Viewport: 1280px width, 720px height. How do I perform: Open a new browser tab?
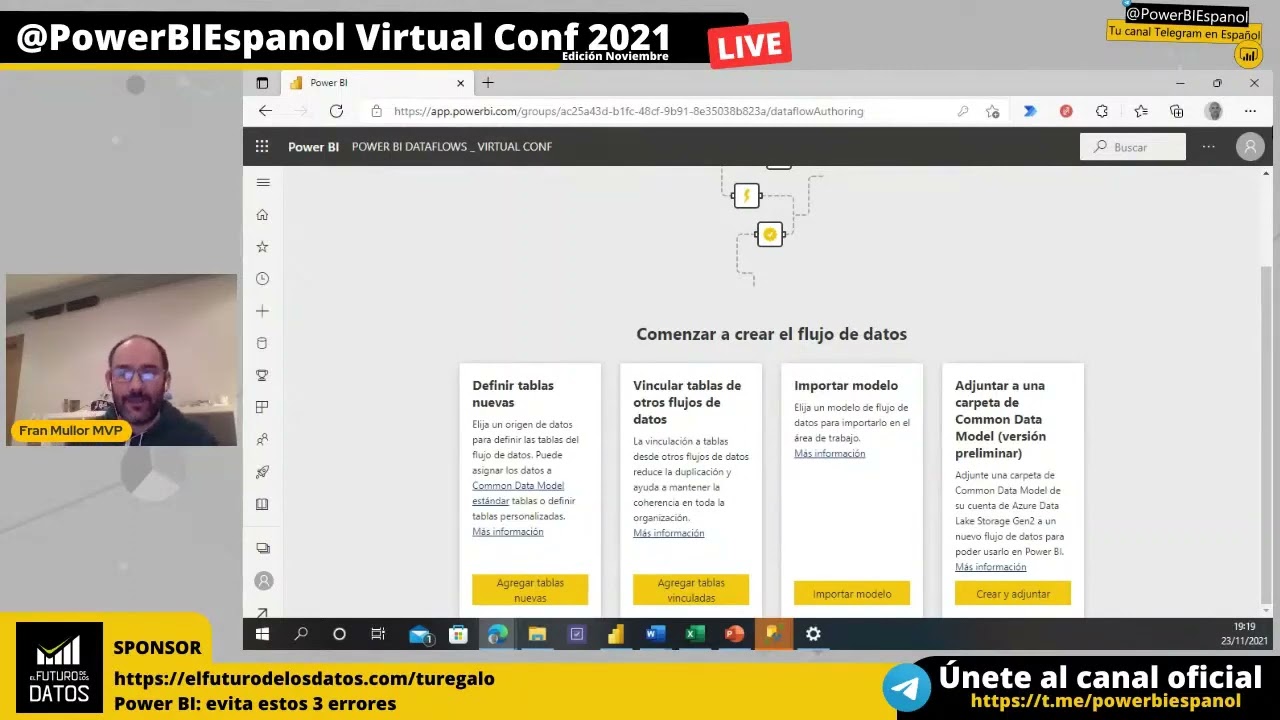[x=488, y=83]
